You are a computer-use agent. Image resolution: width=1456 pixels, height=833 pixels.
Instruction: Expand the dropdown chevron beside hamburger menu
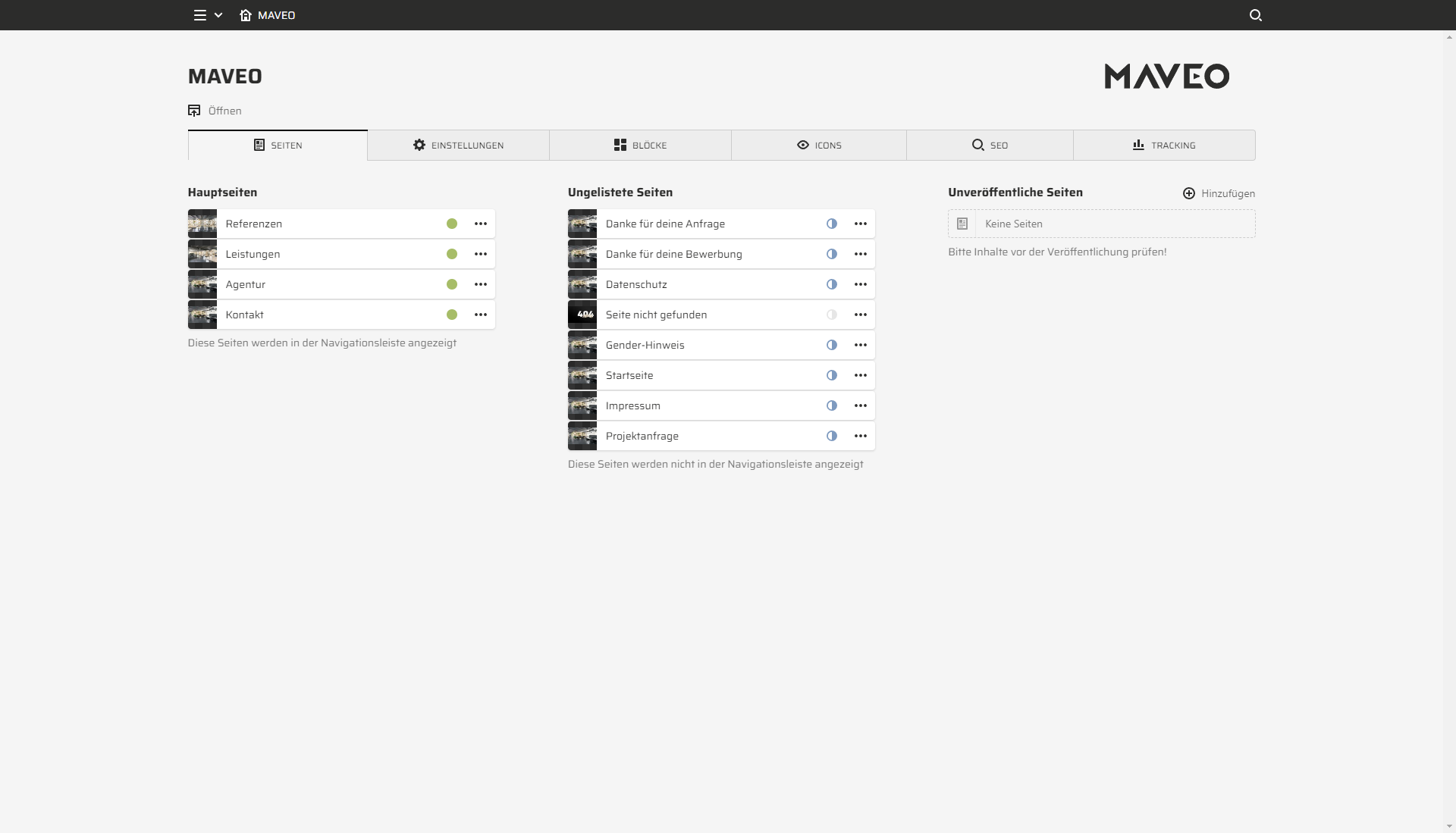pos(218,15)
